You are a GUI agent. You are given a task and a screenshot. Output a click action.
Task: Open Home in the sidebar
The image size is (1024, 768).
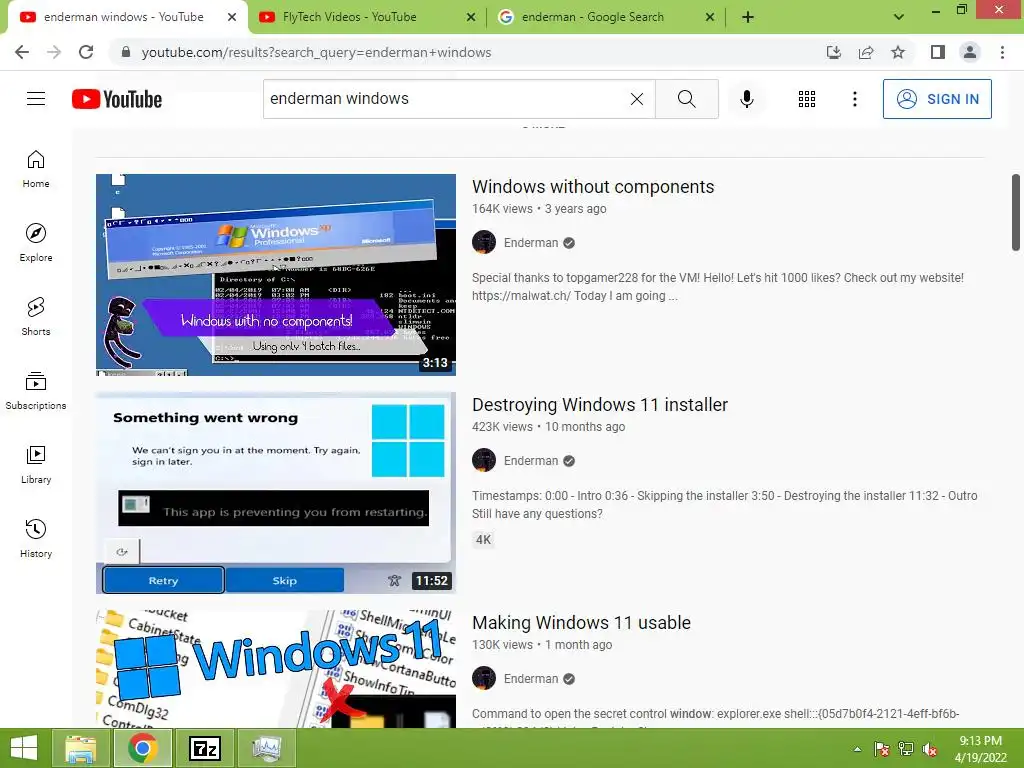36,169
